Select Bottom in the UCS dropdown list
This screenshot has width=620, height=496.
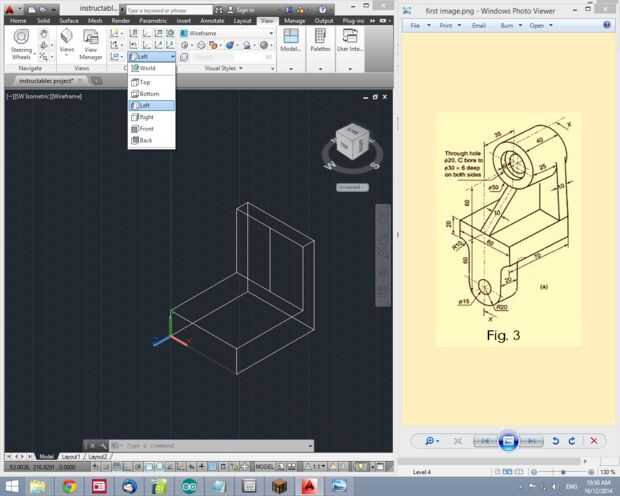(152, 94)
